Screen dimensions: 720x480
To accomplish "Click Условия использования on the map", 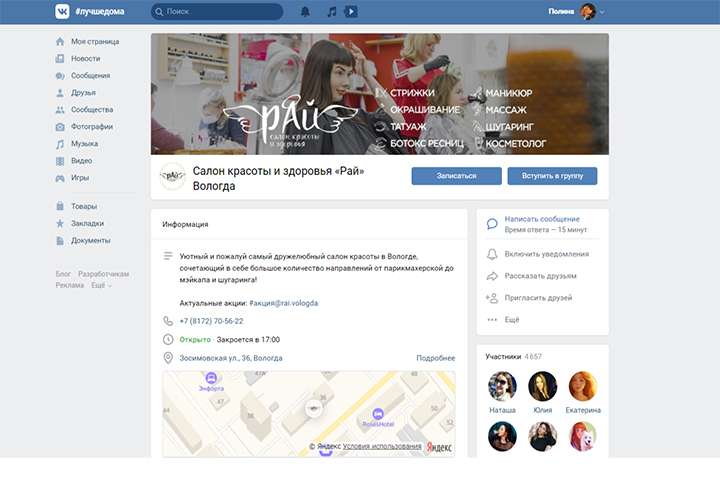I will click(382, 446).
